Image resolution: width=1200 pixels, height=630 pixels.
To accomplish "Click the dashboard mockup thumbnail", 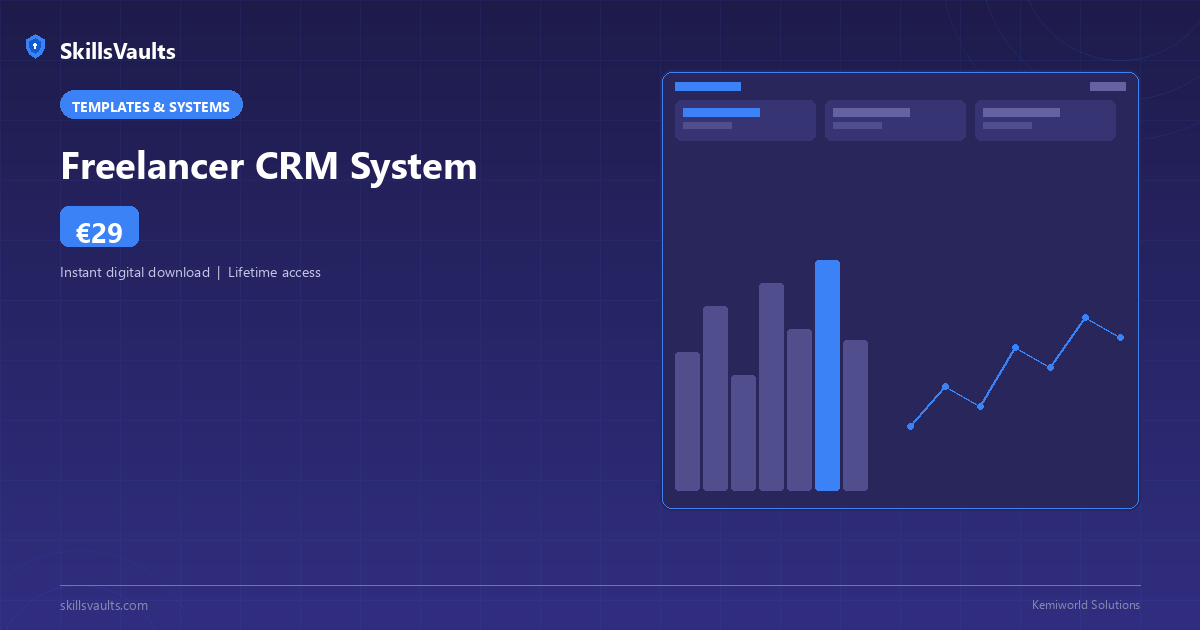I will click(900, 290).
